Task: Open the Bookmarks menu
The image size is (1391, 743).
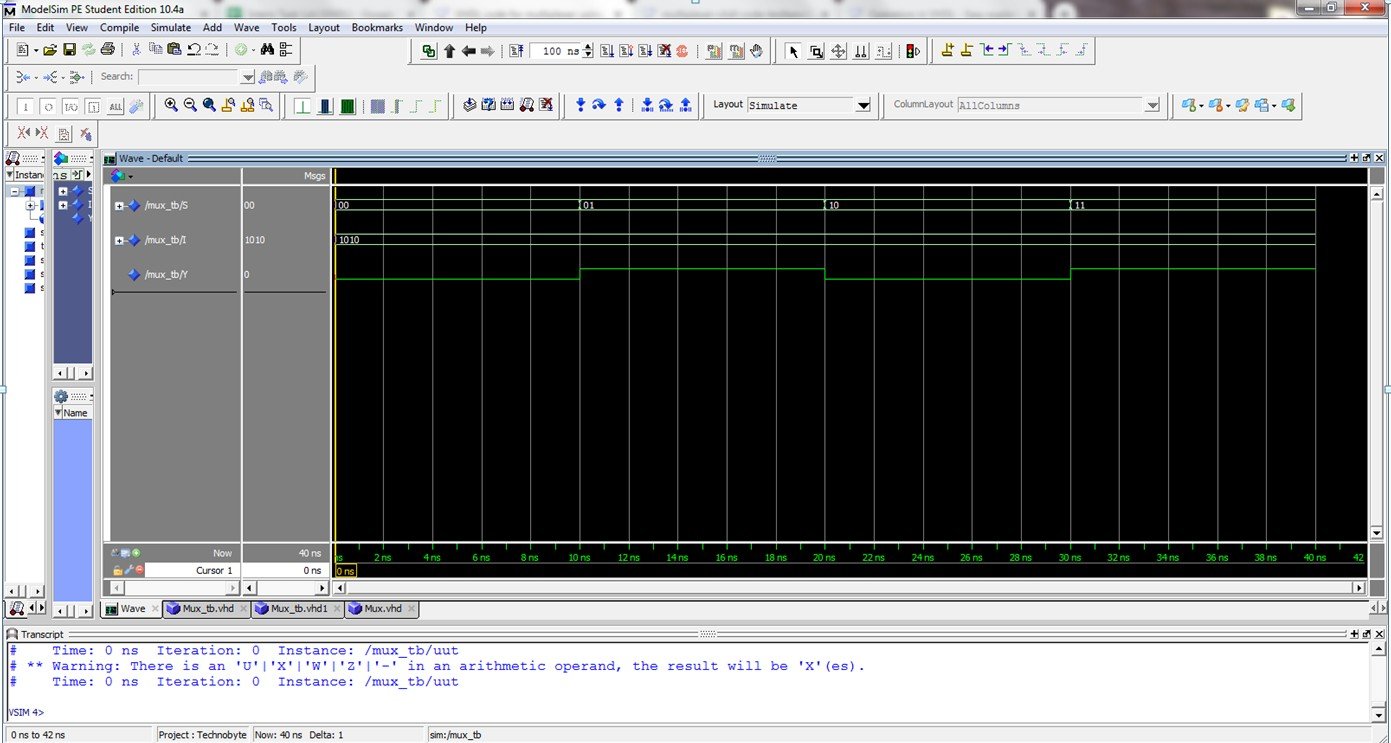Action: tap(377, 27)
